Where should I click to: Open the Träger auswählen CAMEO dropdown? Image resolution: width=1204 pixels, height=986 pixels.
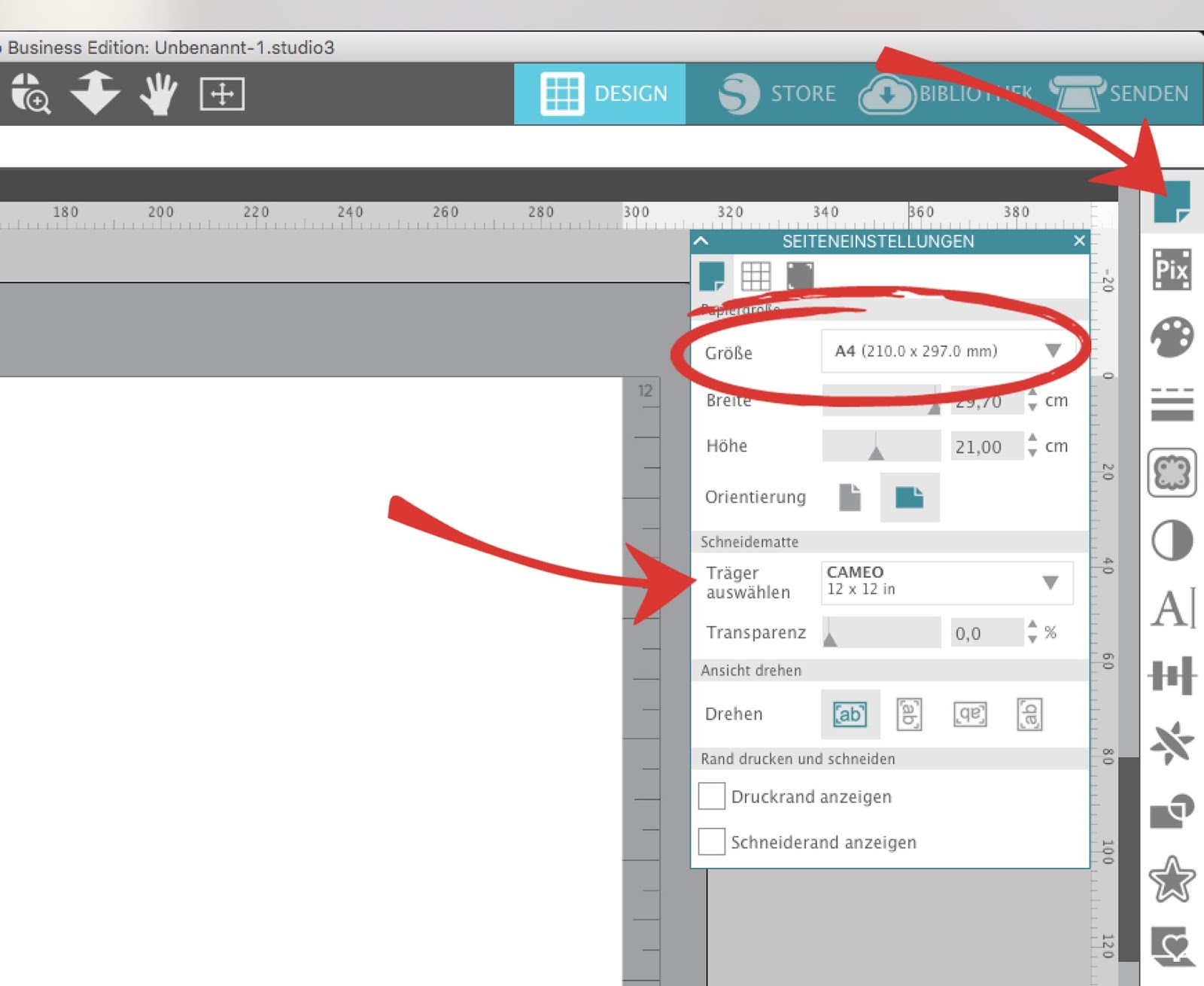[x=947, y=582]
